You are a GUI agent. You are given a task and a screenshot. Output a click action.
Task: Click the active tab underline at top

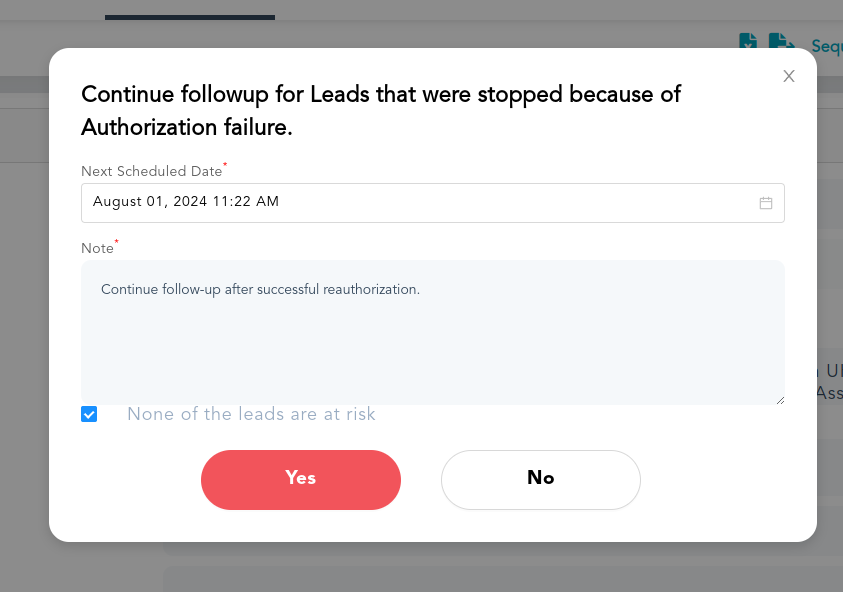[190, 17]
